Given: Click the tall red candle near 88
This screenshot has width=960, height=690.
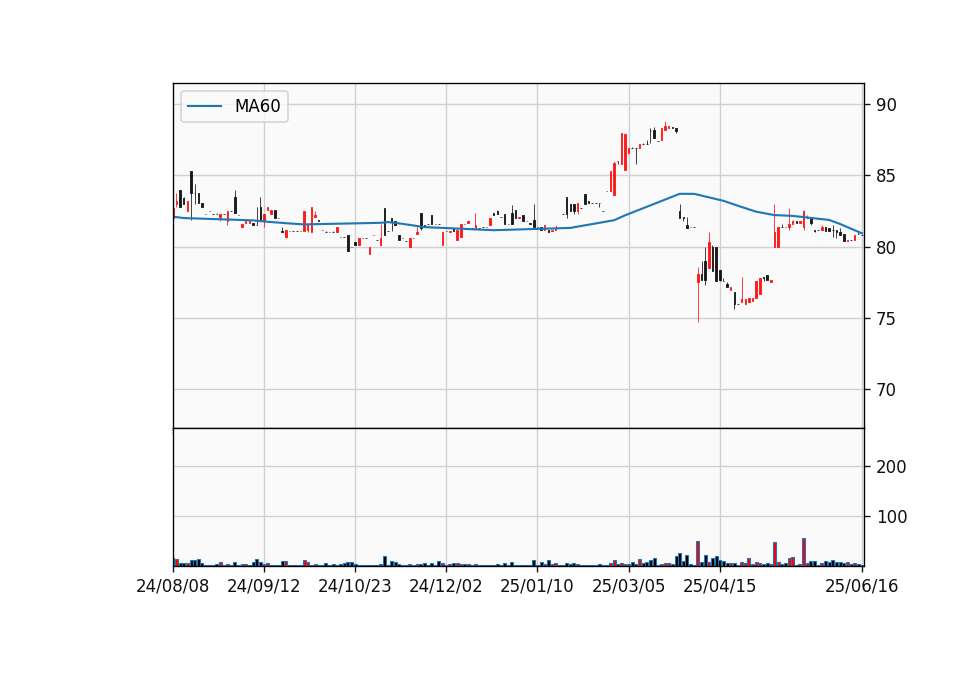Looking at the screenshot, I should [x=625, y=151].
